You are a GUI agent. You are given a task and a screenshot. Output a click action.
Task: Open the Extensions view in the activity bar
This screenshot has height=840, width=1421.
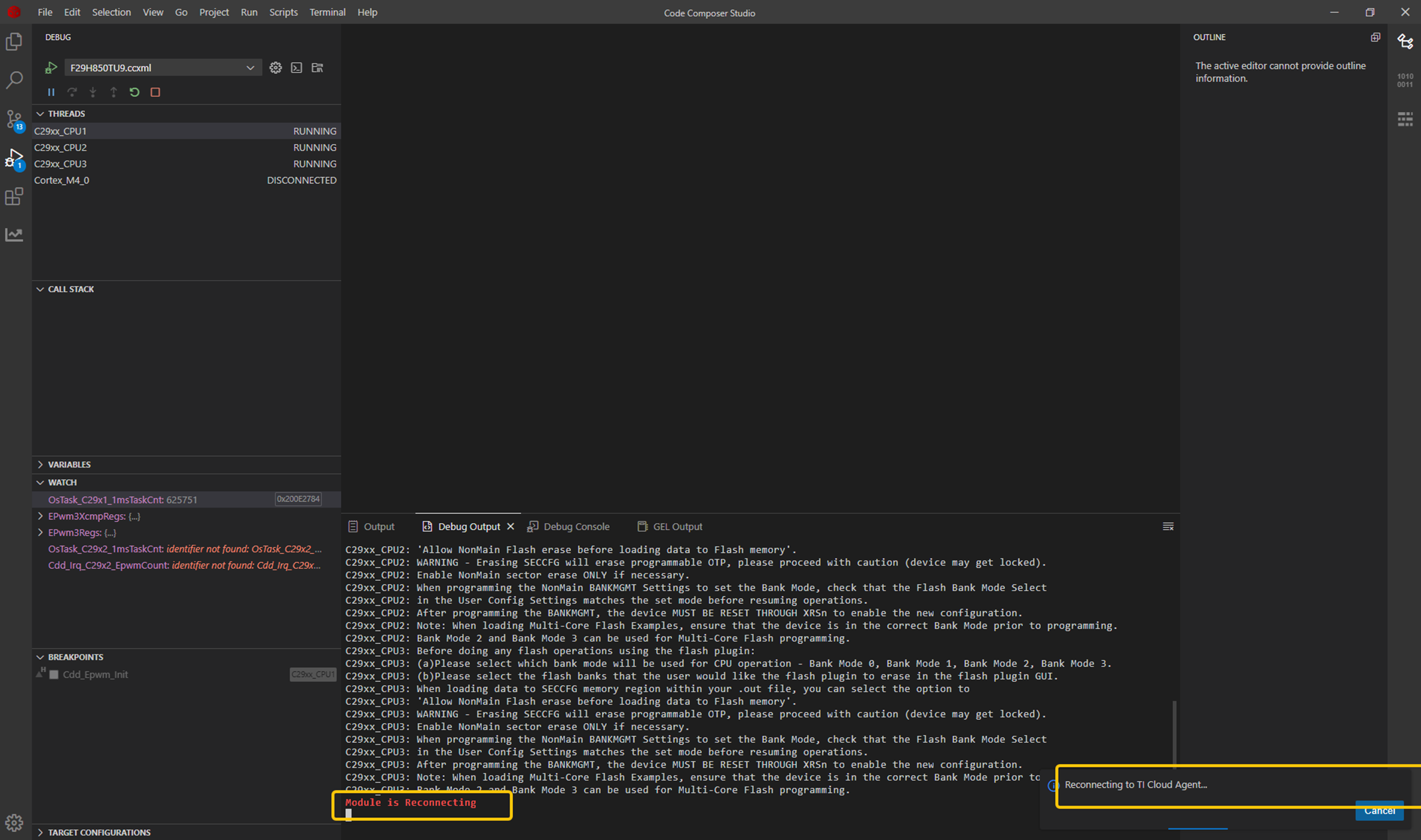[14, 196]
